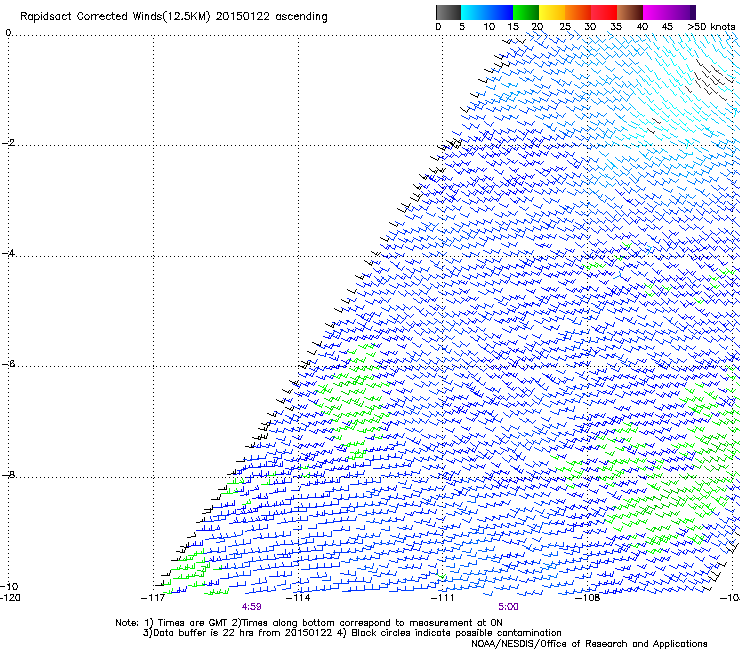Click the blue 10-15 knots color swatch
740x650 pixels.
500,12
